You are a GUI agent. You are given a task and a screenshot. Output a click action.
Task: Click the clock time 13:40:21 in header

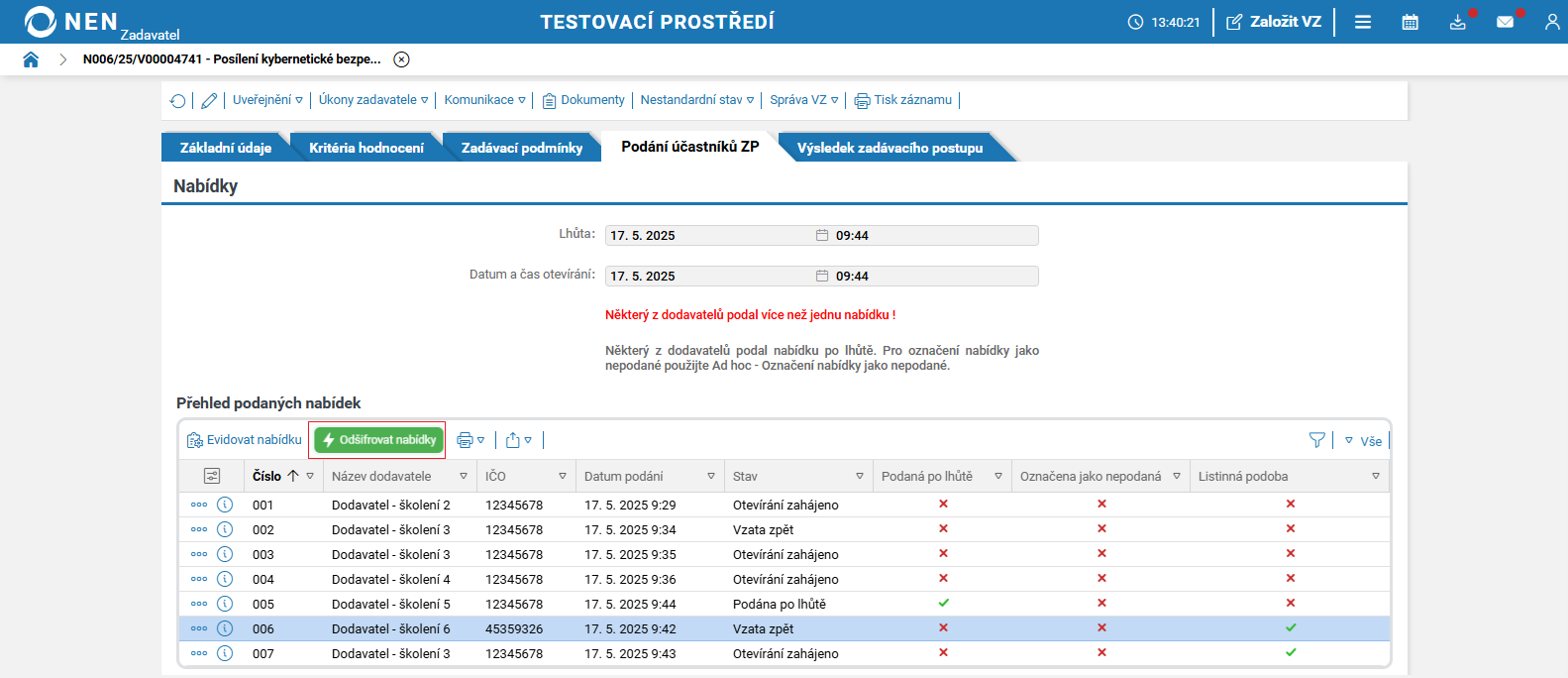coord(1176,22)
